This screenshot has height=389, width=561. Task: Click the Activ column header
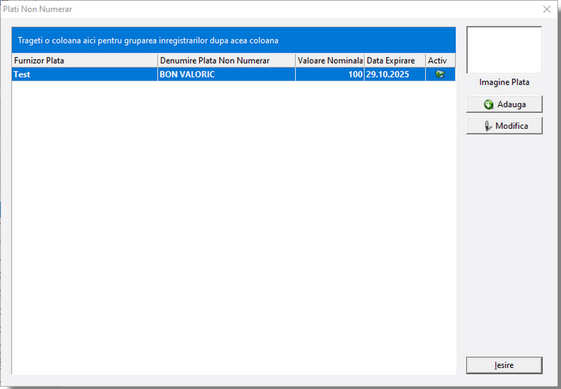tap(440, 60)
